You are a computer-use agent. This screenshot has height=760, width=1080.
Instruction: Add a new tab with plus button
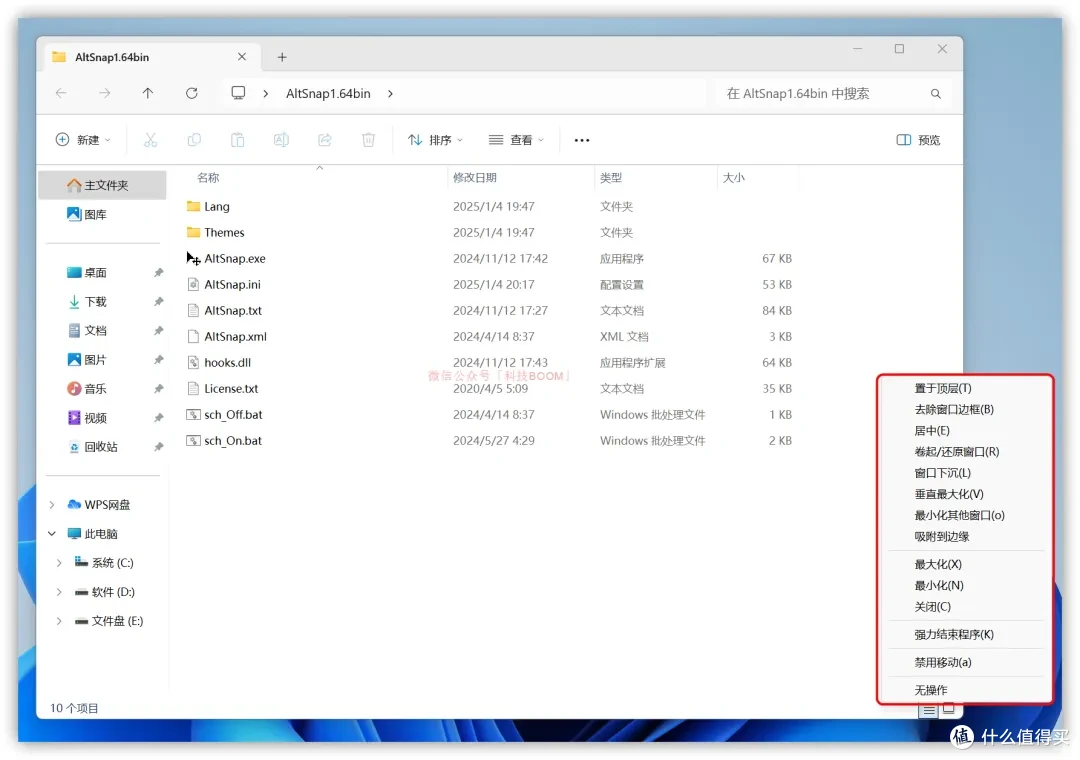click(x=282, y=57)
